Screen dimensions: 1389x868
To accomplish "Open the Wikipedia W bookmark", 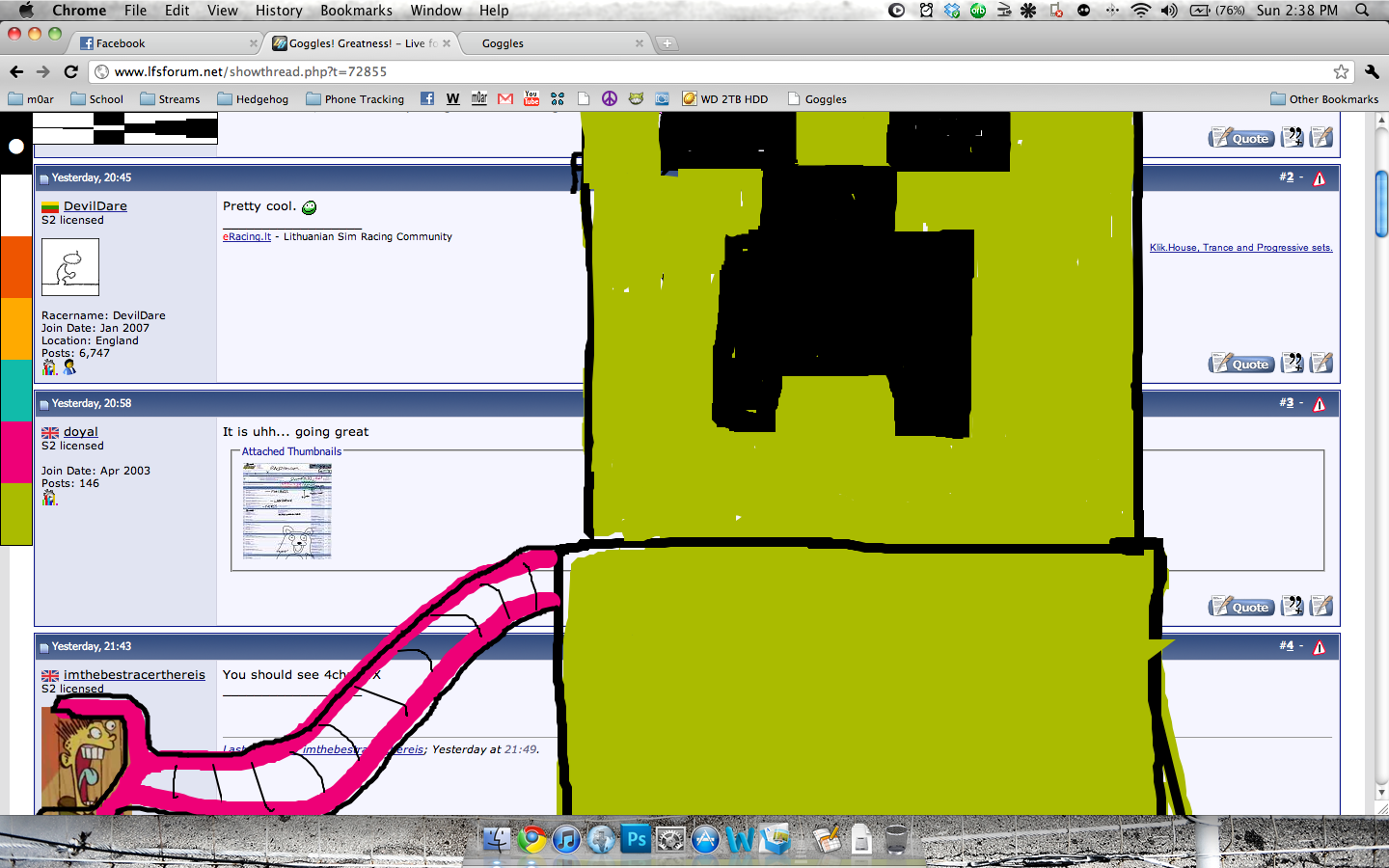I will 452,98.
